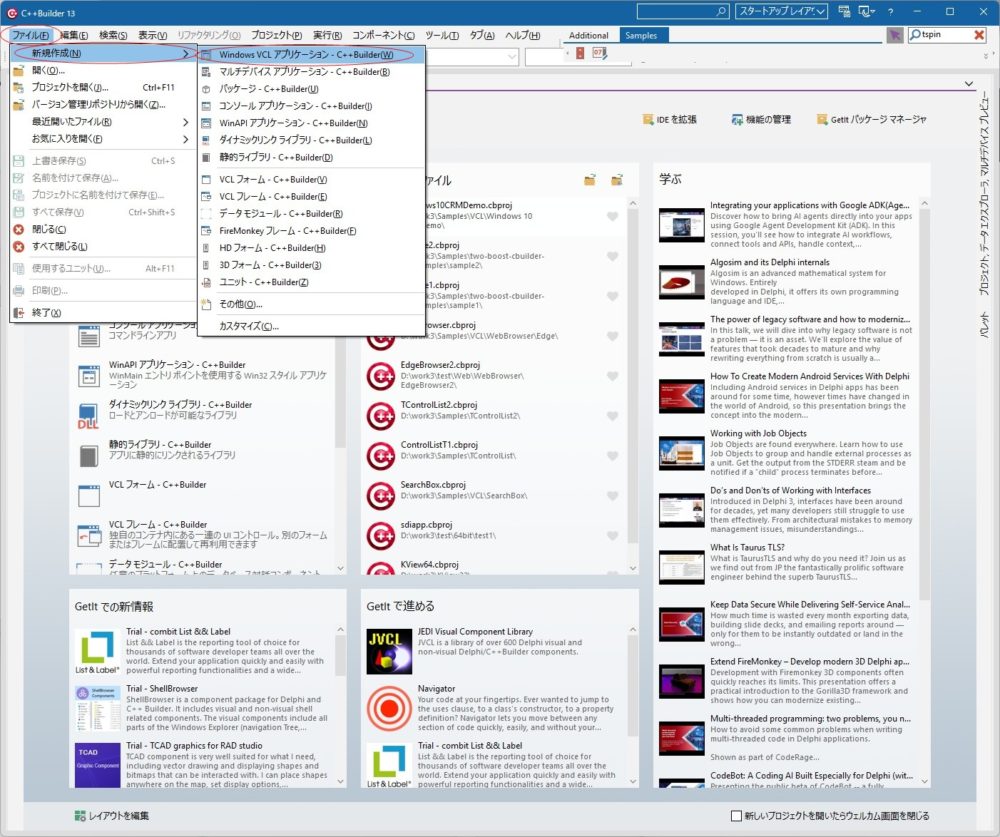Click the clear X in tspin search box

coord(979,35)
